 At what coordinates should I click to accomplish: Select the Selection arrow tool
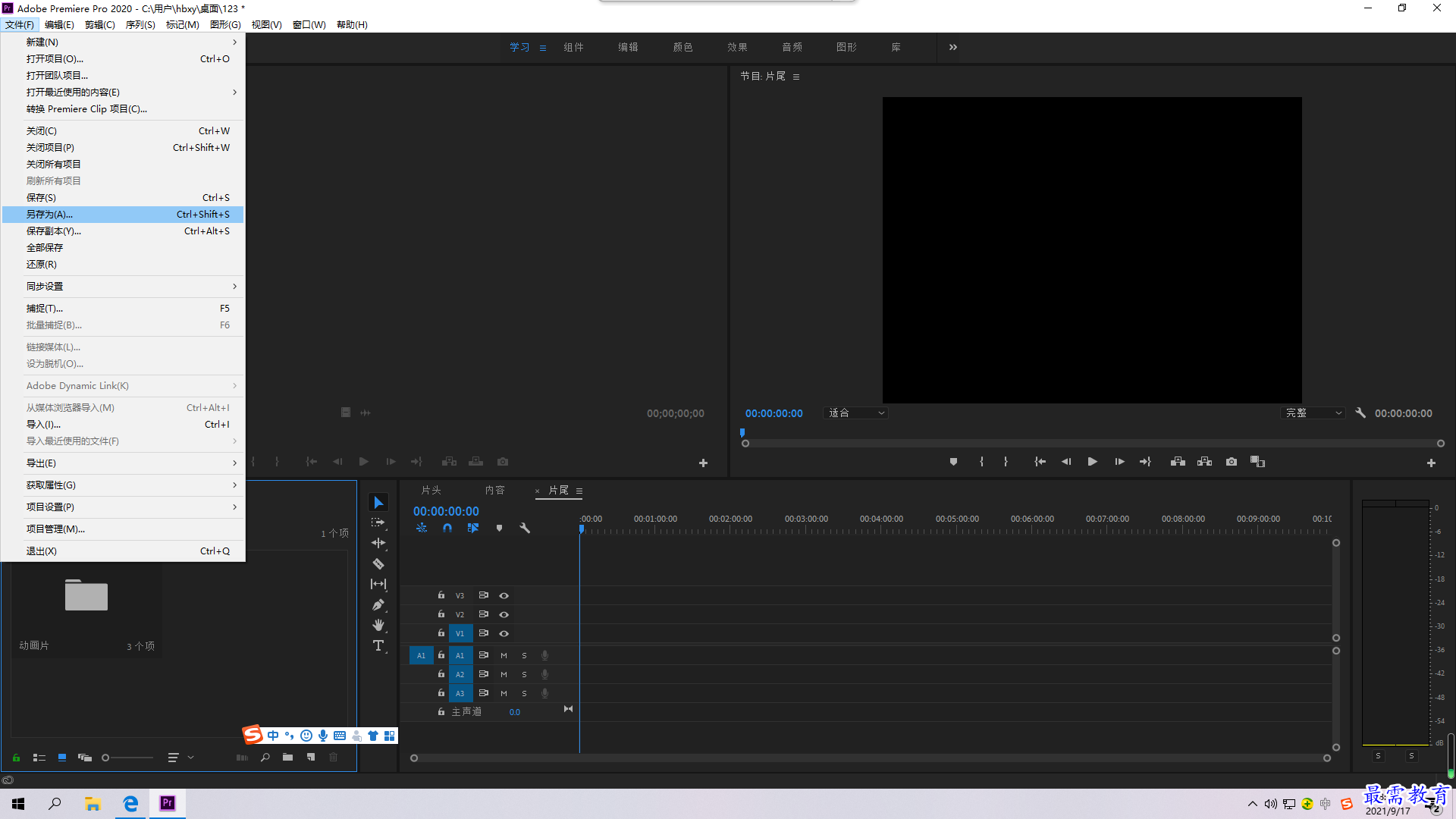[378, 503]
